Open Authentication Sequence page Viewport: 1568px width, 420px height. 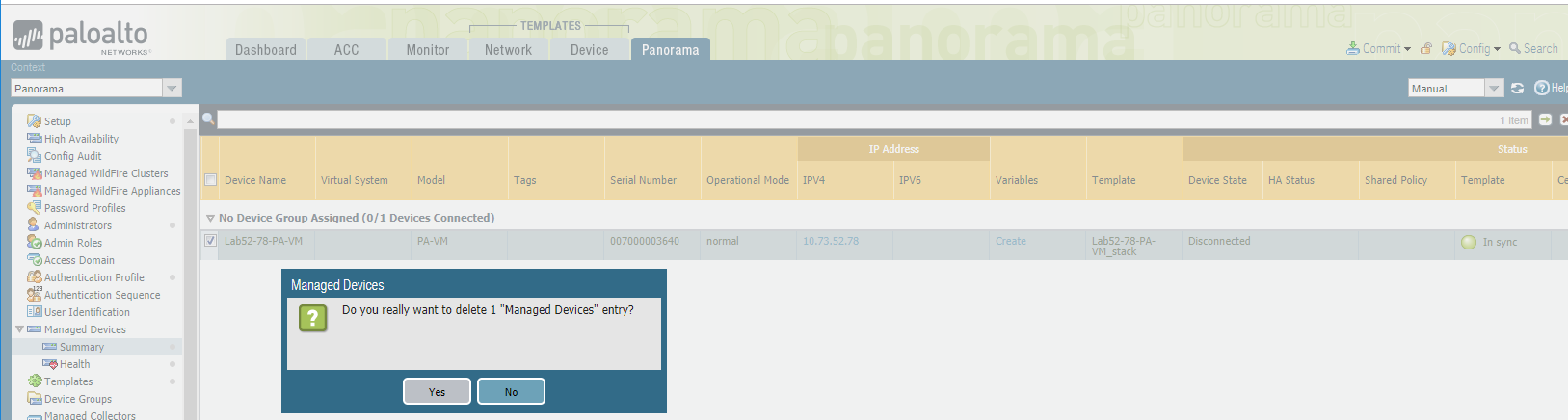(x=102, y=295)
